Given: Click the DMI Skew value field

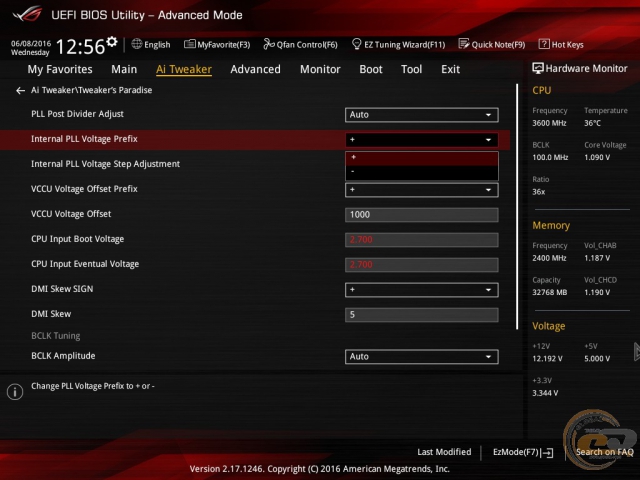Looking at the screenshot, I should click(422, 315).
